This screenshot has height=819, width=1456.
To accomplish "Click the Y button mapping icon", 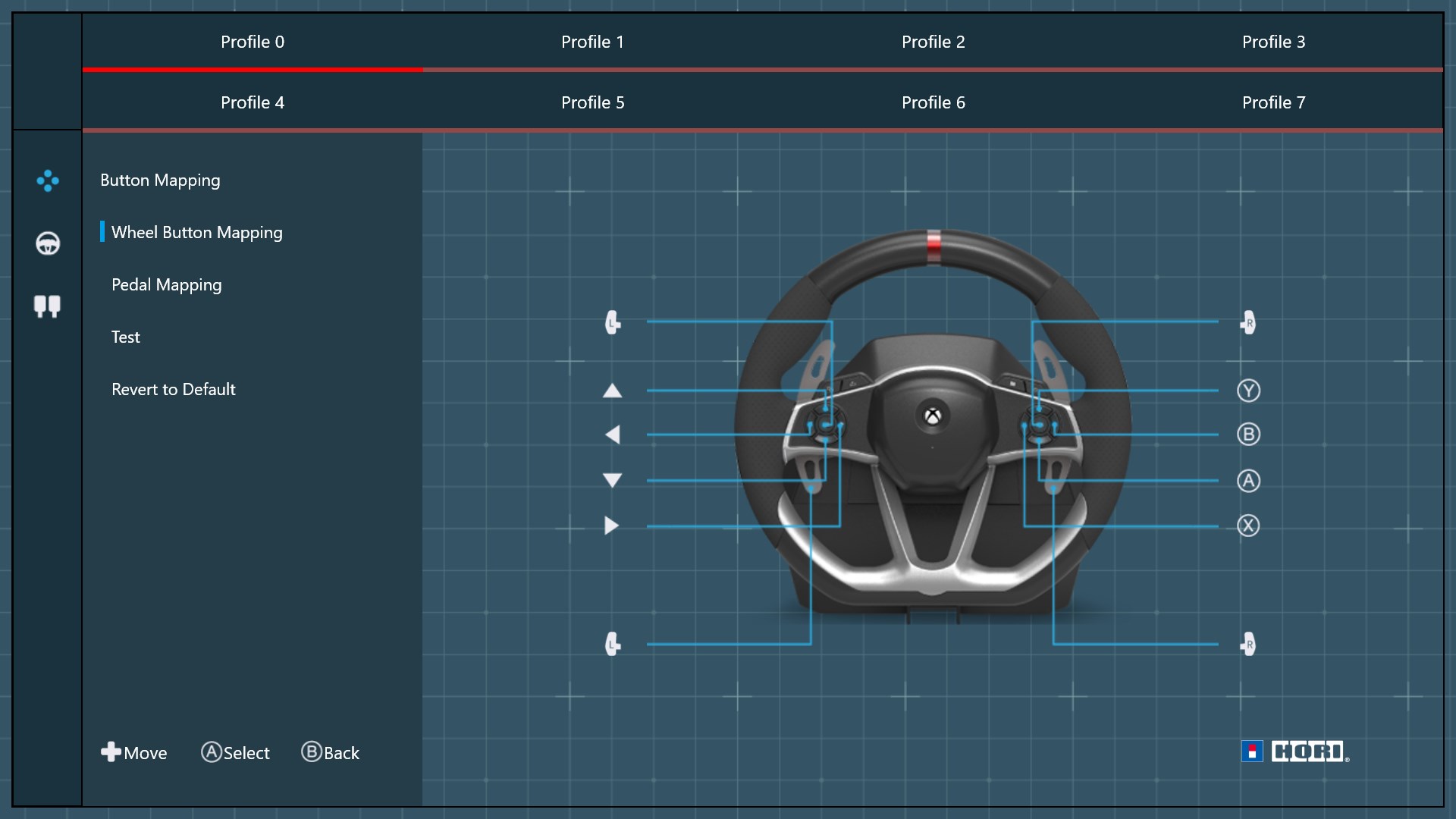I will (x=1248, y=391).
